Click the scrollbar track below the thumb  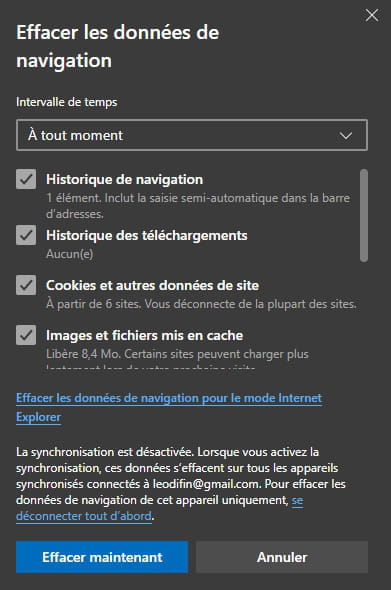pyautogui.click(x=364, y=314)
